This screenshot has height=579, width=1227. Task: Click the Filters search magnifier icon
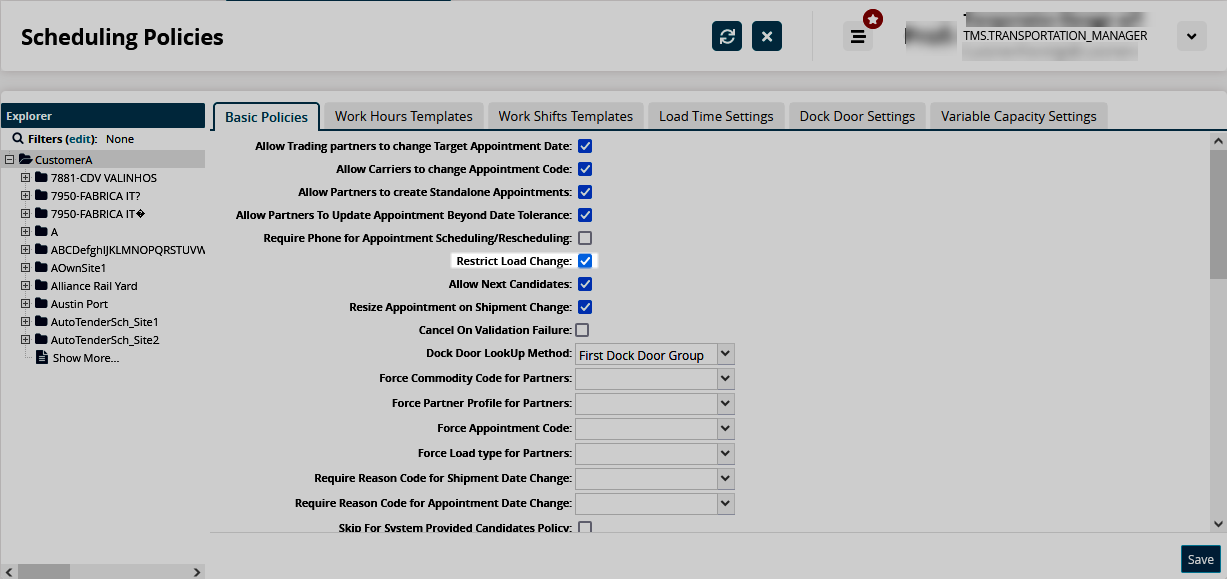click(x=17, y=139)
